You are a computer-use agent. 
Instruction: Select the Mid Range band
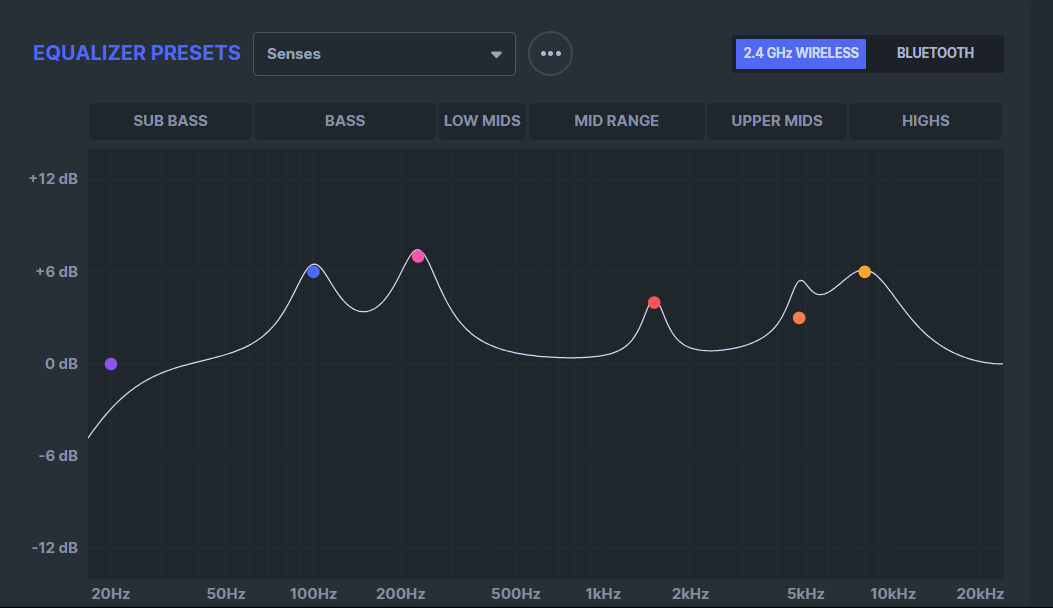[x=616, y=121]
